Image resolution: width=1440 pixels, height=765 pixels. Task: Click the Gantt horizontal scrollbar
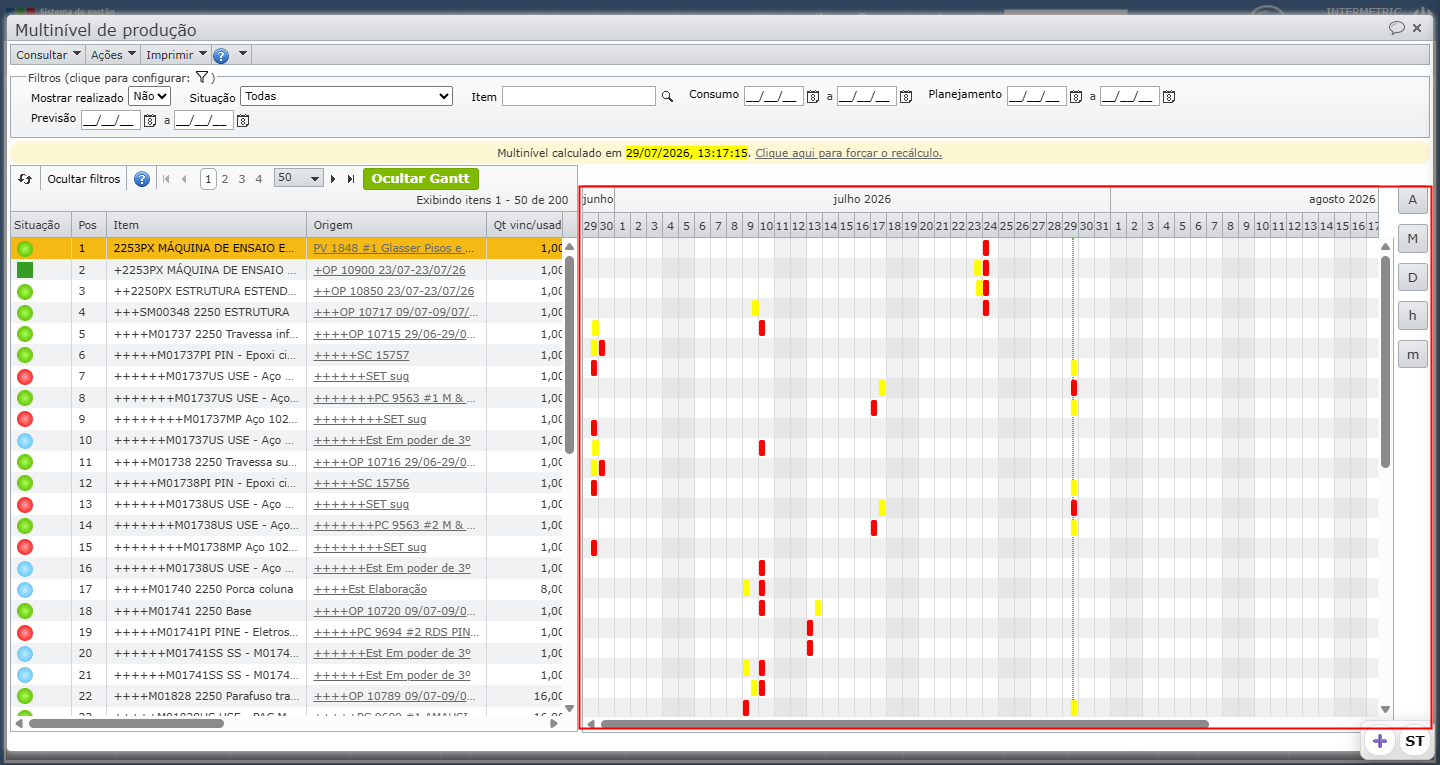[x=905, y=724]
